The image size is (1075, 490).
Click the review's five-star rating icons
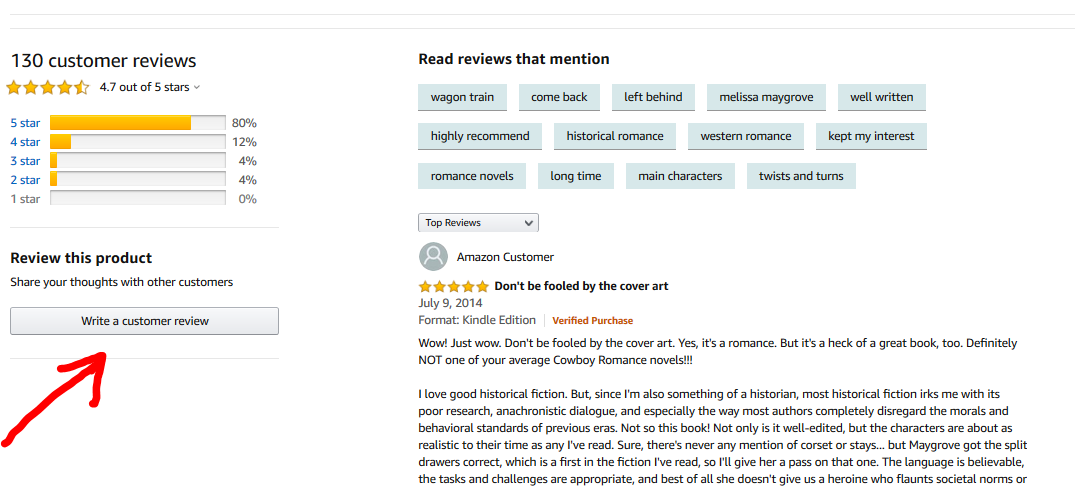click(x=454, y=286)
